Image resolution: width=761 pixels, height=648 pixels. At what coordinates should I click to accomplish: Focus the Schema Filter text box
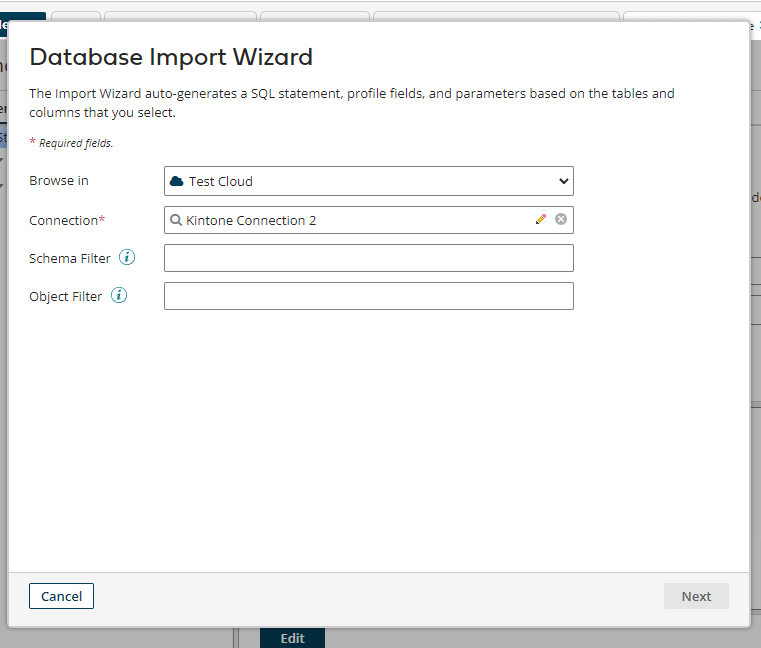pyautogui.click(x=368, y=258)
